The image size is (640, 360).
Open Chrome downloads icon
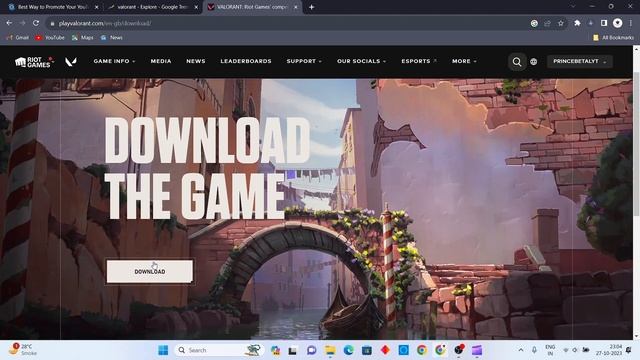(x=591, y=23)
